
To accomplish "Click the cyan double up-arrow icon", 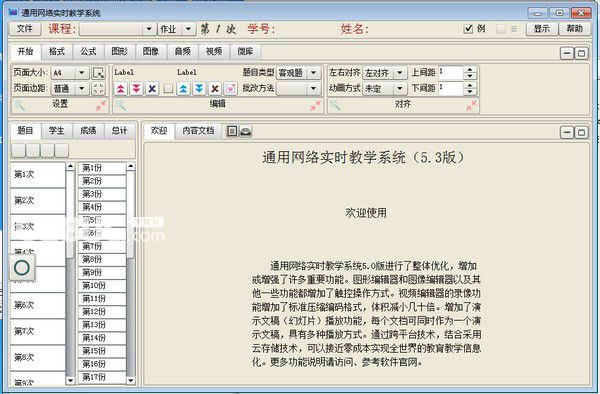I will (x=183, y=89).
